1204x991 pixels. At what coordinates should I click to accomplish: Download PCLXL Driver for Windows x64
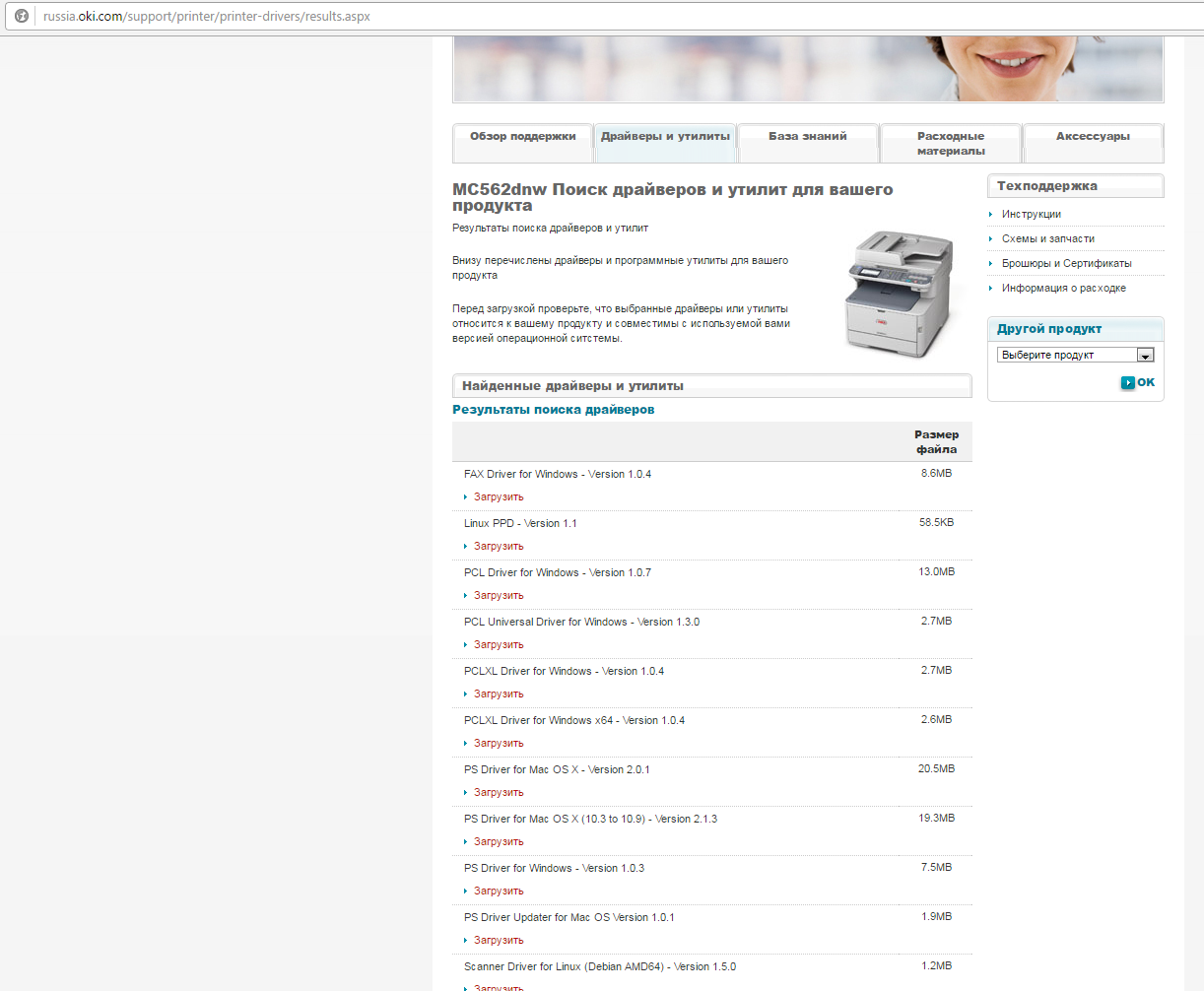click(x=499, y=743)
